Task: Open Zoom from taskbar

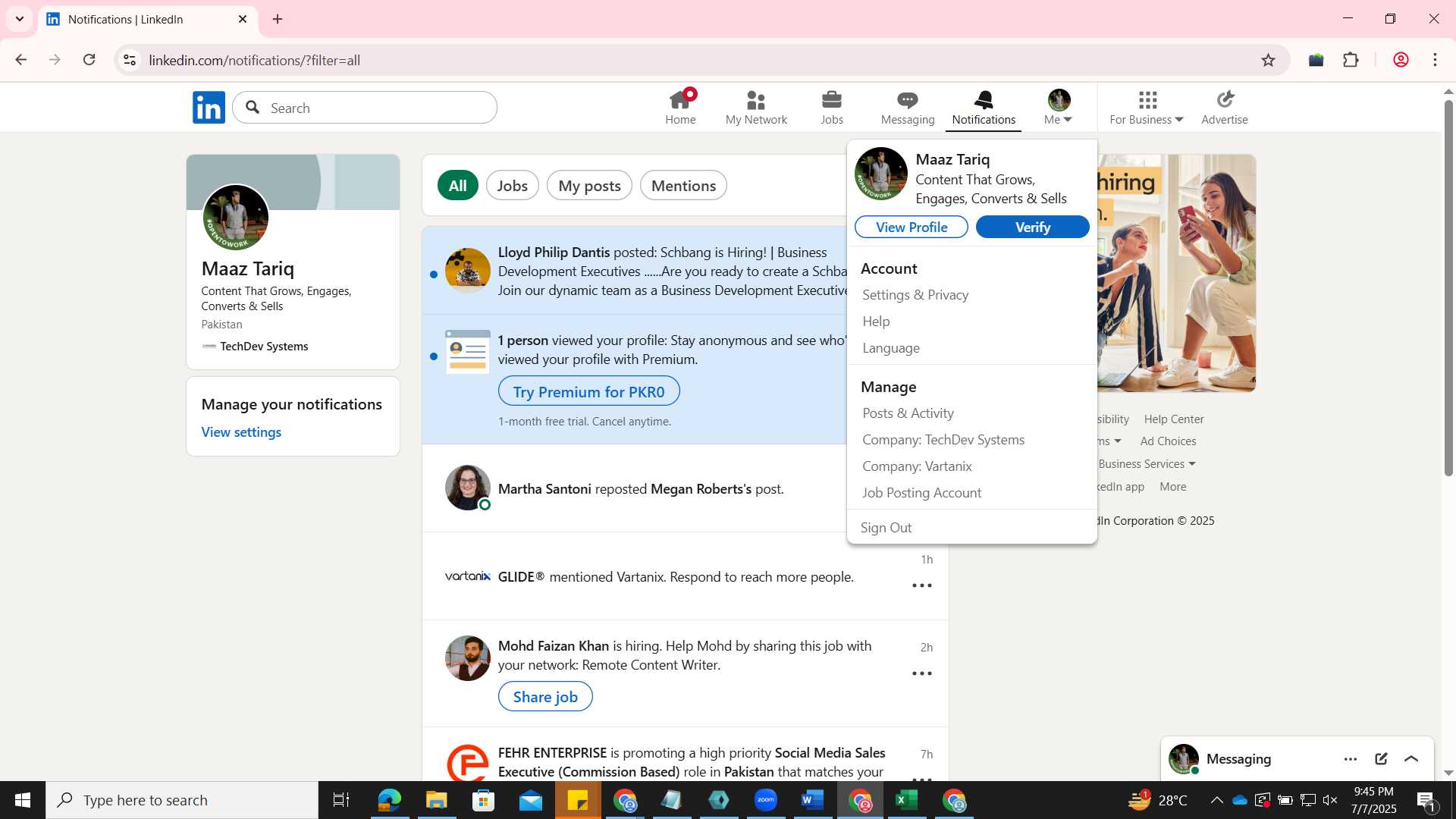Action: [x=765, y=800]
